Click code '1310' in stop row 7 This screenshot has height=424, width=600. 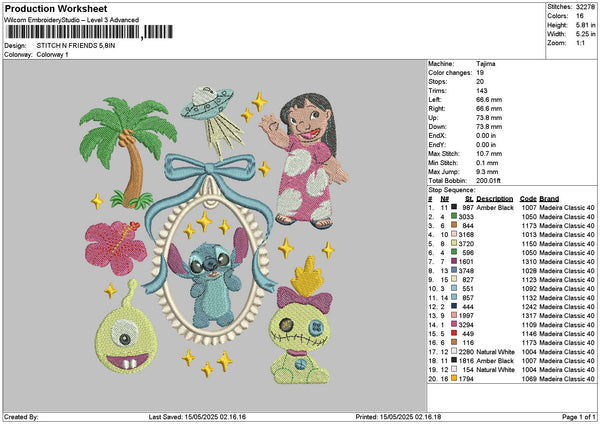click(529, 262)
